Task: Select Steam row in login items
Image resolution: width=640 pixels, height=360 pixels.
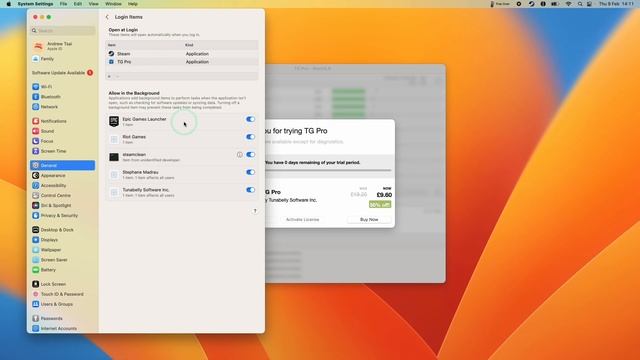Action: point(182,54)
